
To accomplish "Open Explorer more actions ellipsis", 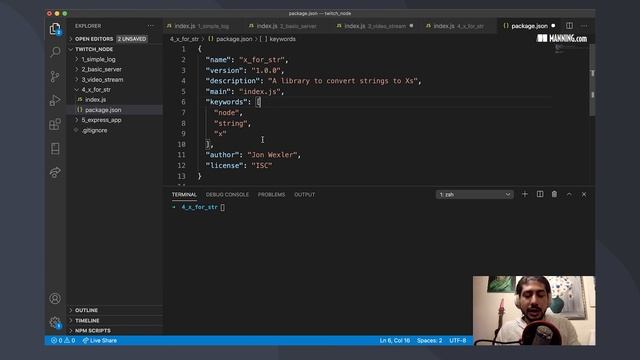I will (151, 26).
